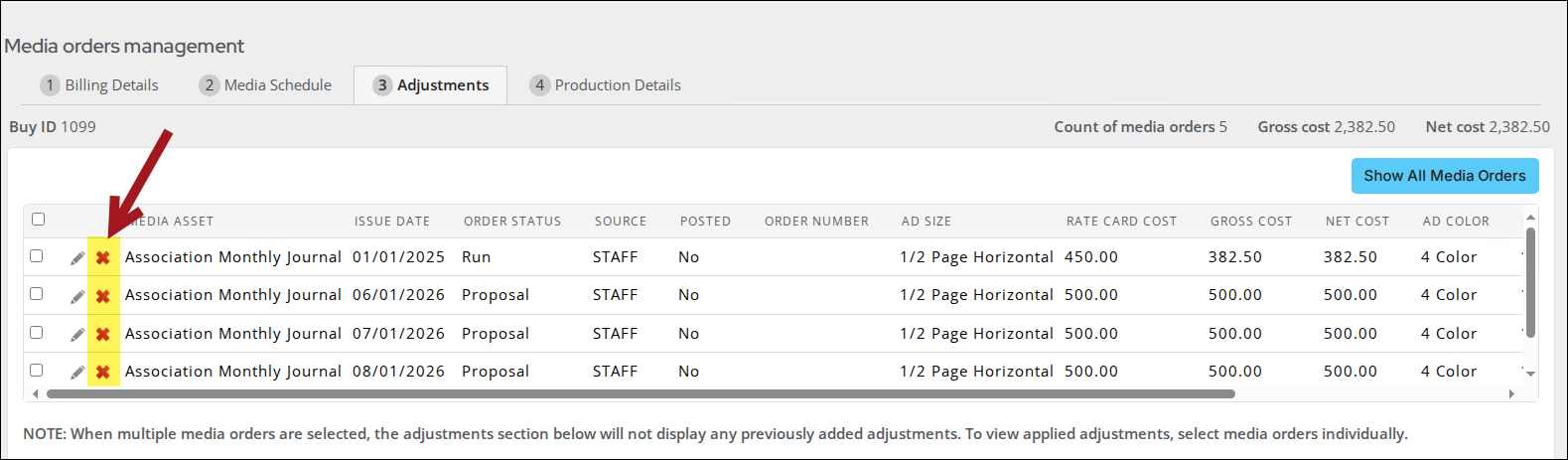Screen dimensions: 1568x460
Task: Click the horizontal scrollbar left arrow
Action: 36,394
